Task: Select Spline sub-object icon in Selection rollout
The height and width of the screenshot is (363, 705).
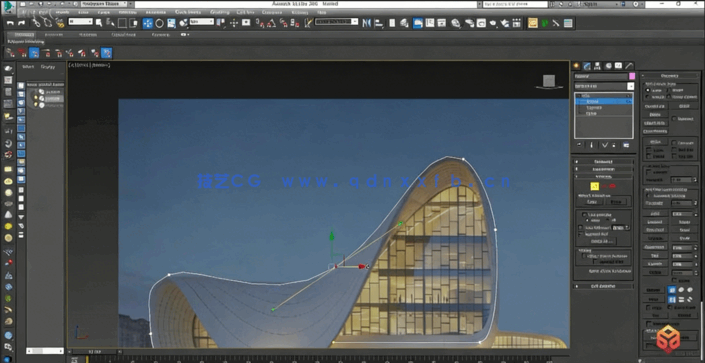Action: (613, 186)
